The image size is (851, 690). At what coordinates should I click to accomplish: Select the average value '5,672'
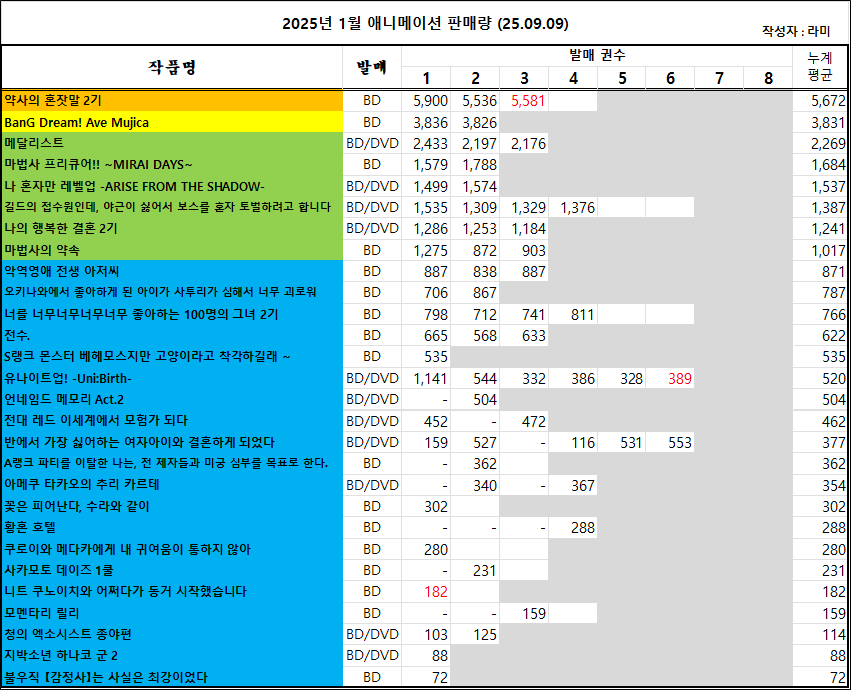(x=828, y=101)
